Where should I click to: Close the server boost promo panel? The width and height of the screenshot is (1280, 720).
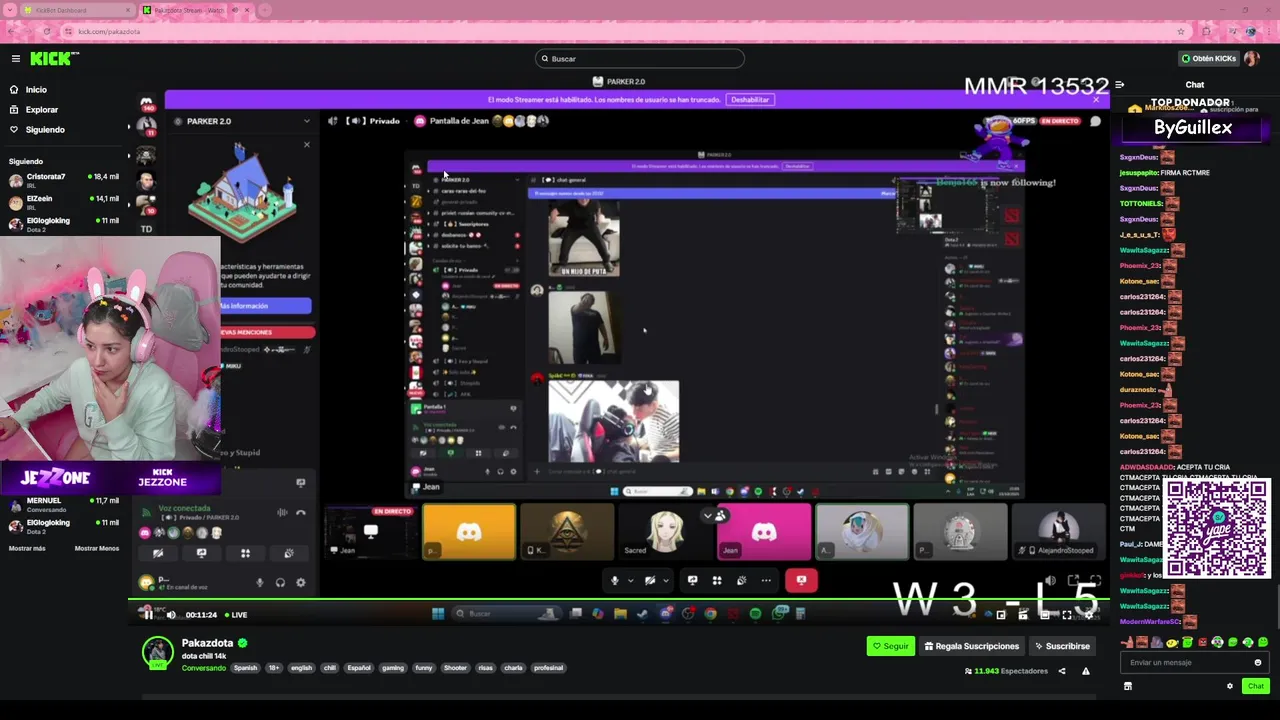(x=306, y=145)
